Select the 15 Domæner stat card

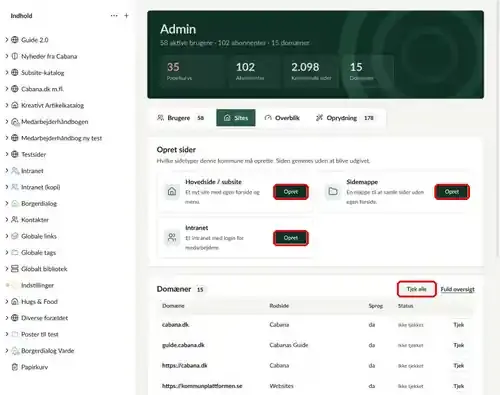[368, 72]
